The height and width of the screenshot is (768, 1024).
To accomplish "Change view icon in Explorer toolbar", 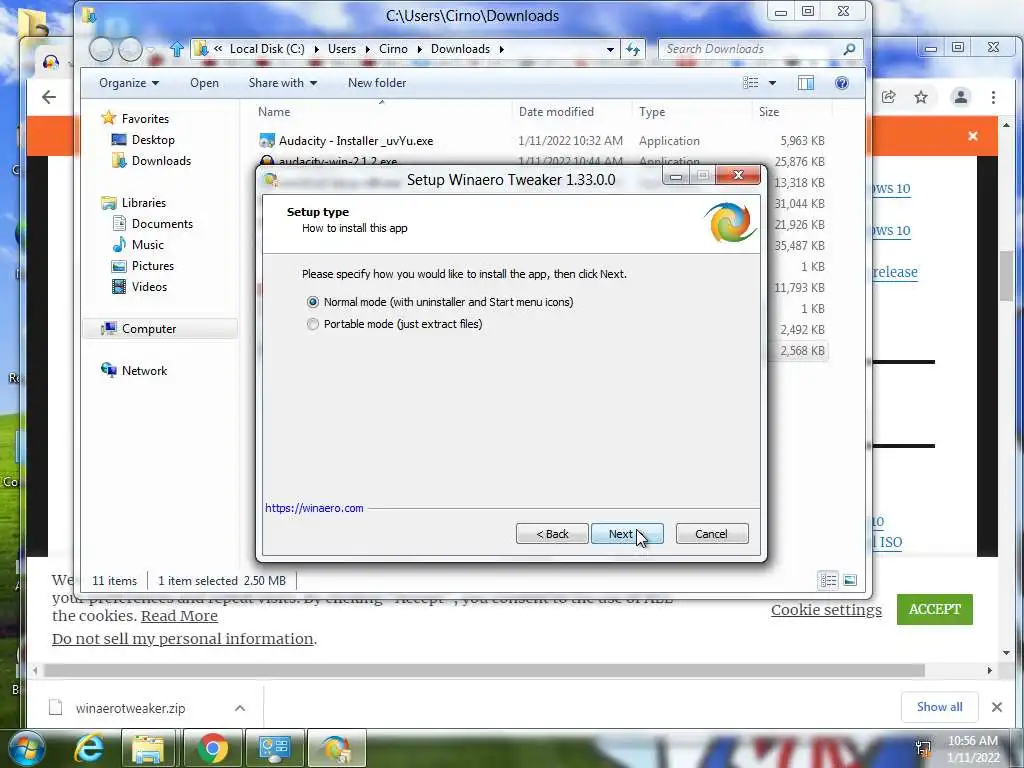I will click(751, 83).
